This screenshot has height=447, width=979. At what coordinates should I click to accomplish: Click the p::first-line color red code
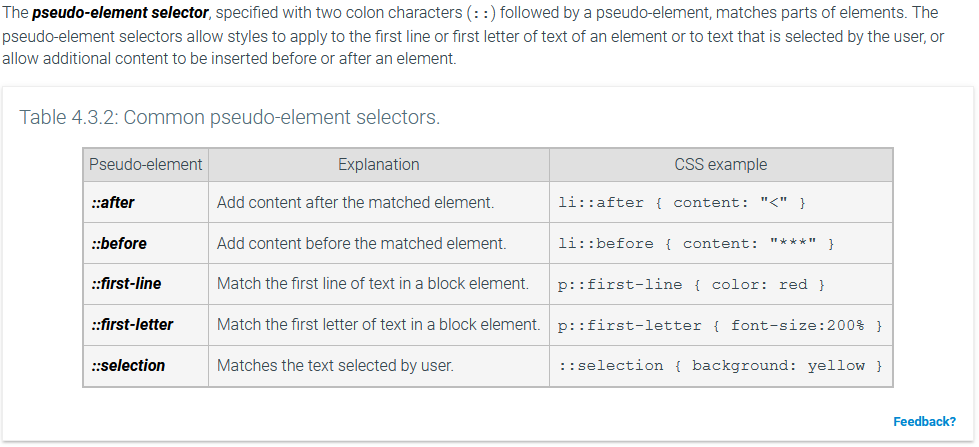[691, 285]
